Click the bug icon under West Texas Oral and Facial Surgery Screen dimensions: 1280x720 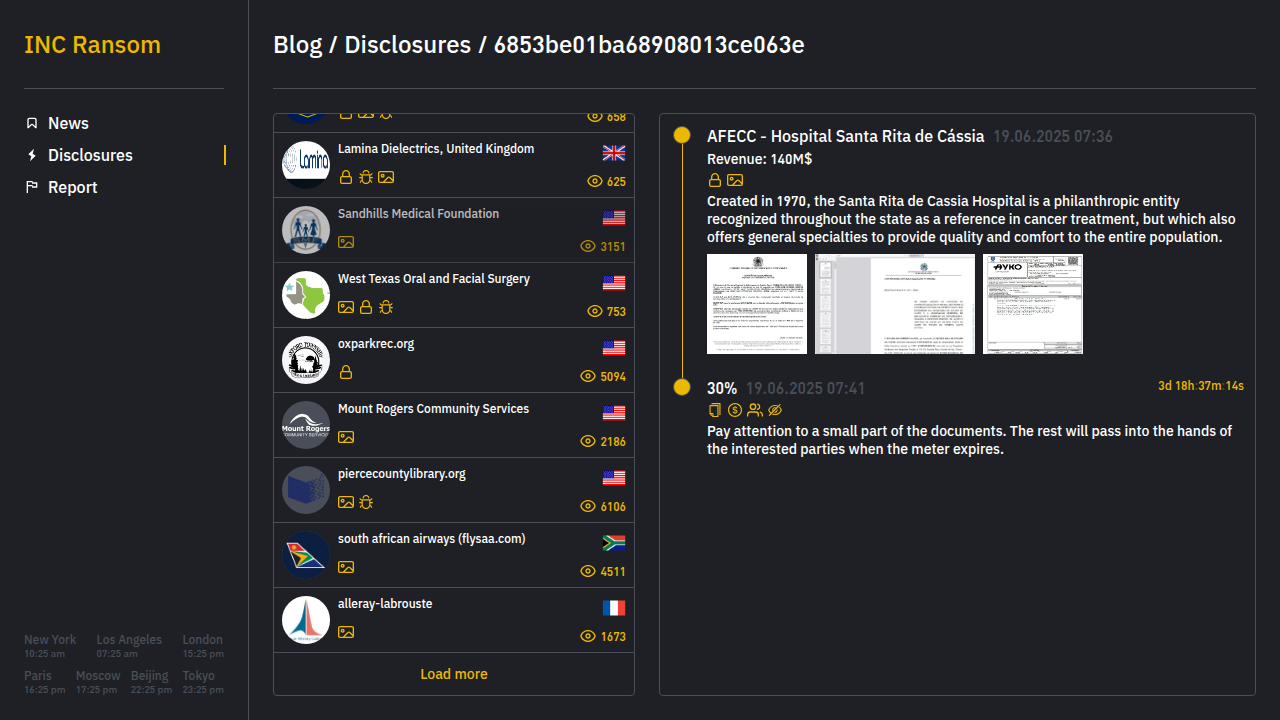pos(386,307)
